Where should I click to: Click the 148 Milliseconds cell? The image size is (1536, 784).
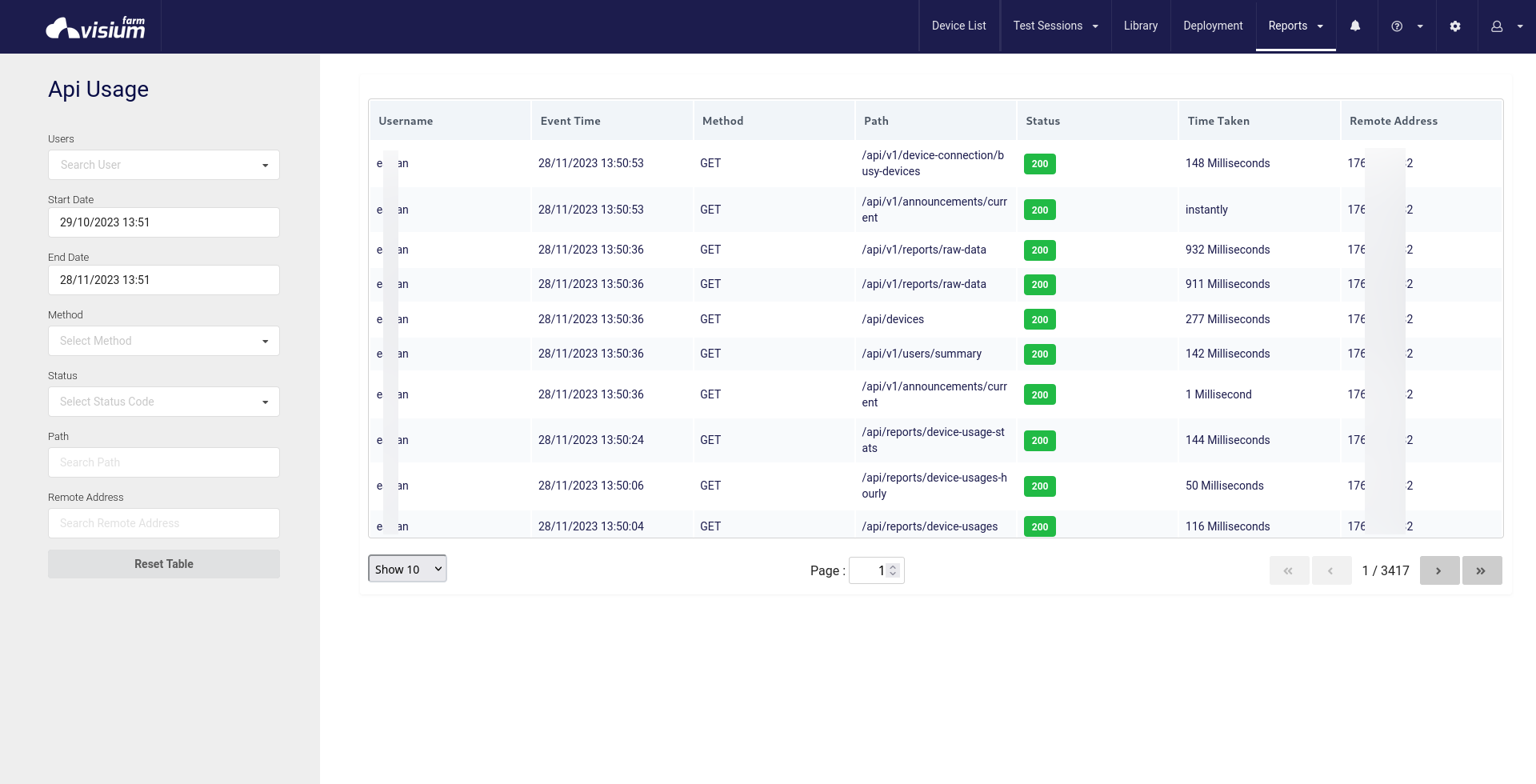(1227, 163)
